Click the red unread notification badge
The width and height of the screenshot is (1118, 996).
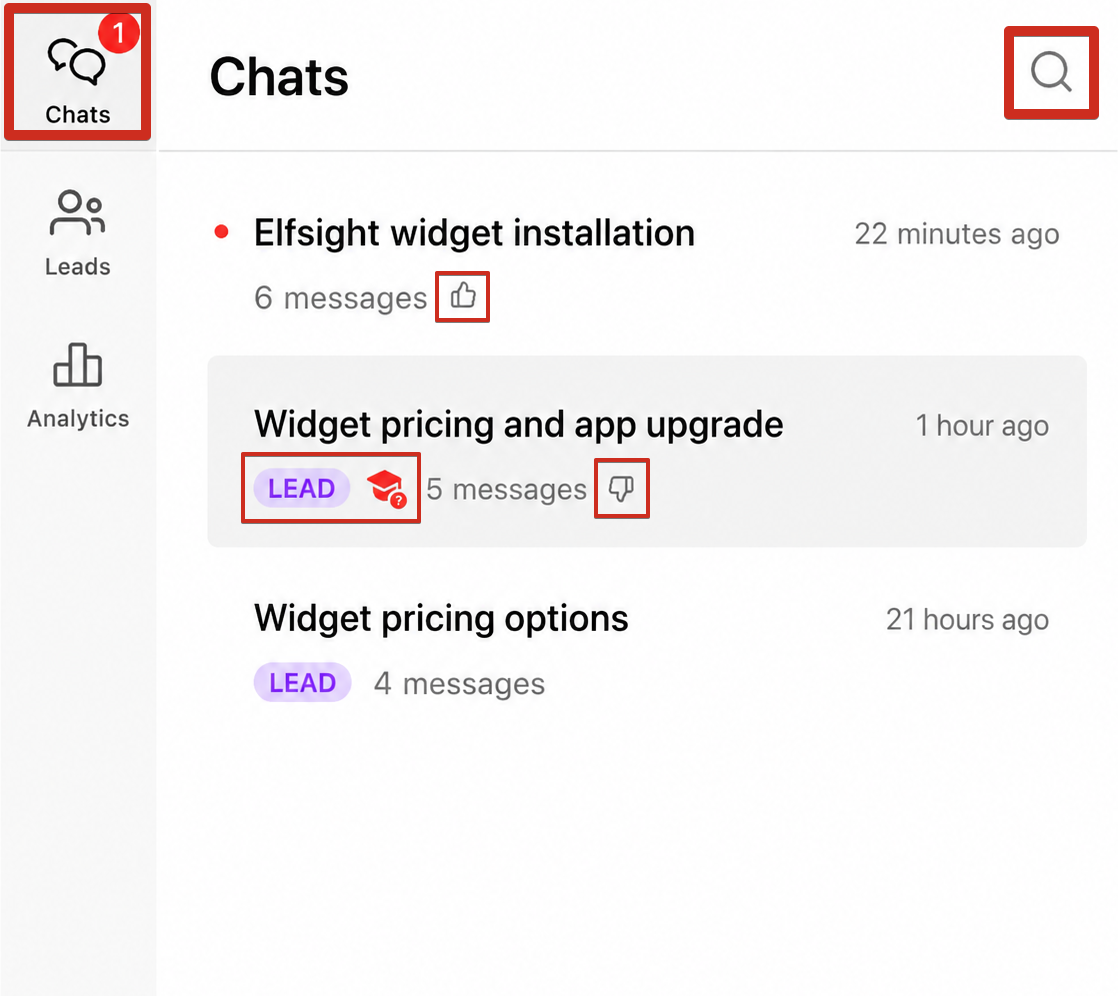[118, 33]
